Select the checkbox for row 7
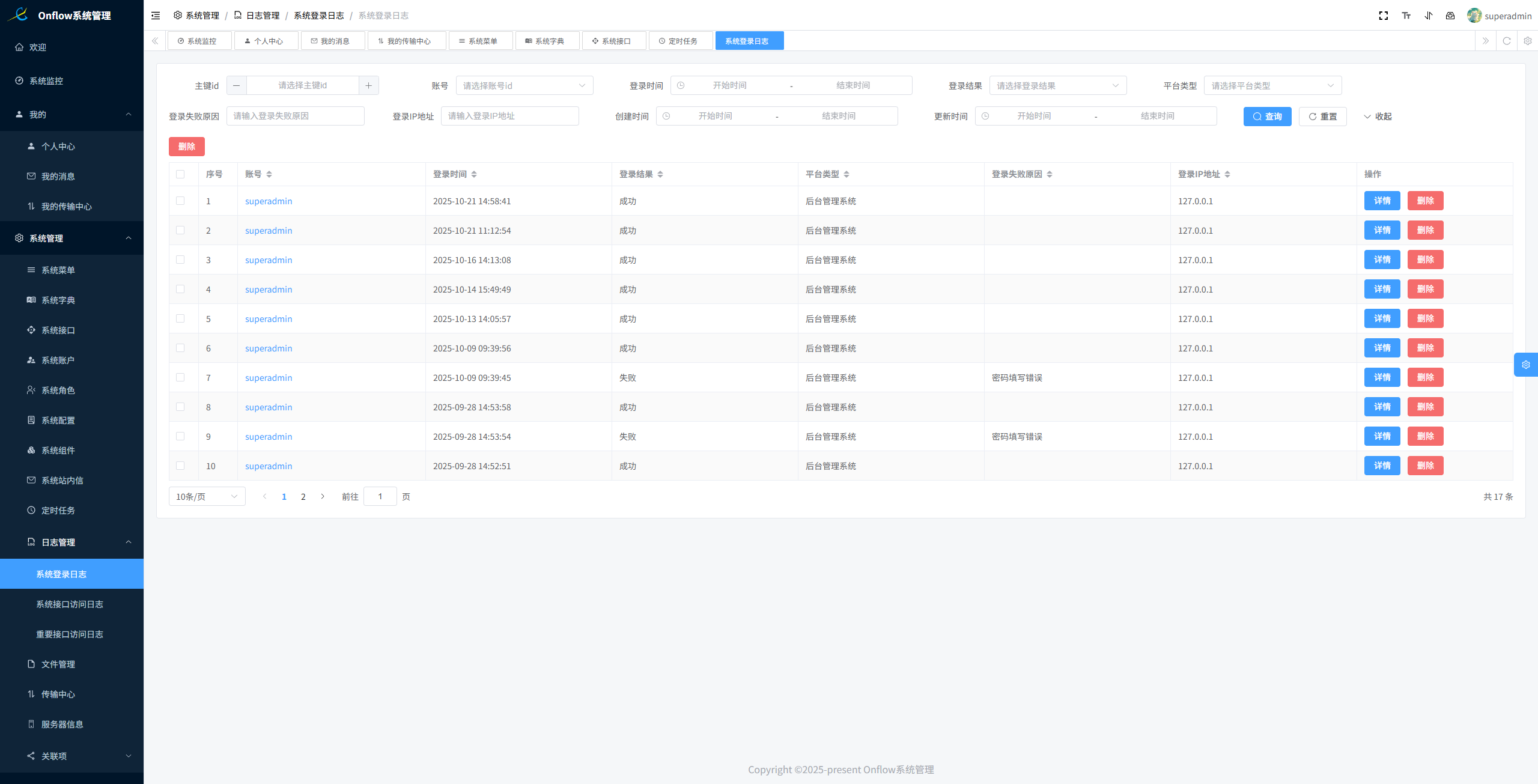This screenshot has height=784, width=1538. pyautogui.click(x=180, y=377)
